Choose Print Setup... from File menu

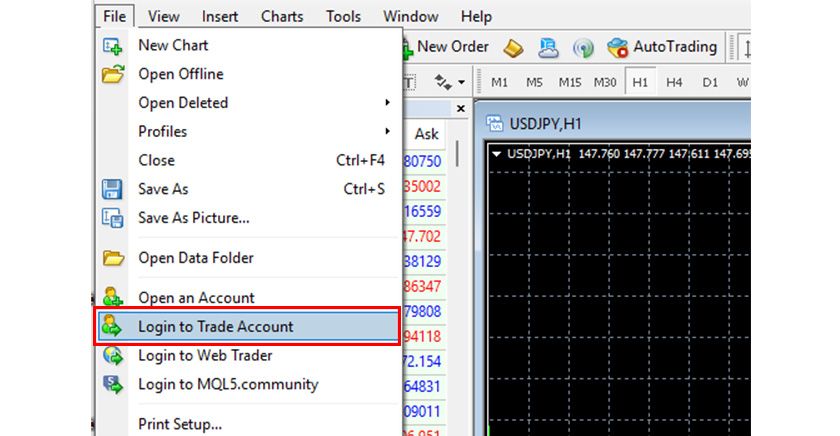point(180,424)
